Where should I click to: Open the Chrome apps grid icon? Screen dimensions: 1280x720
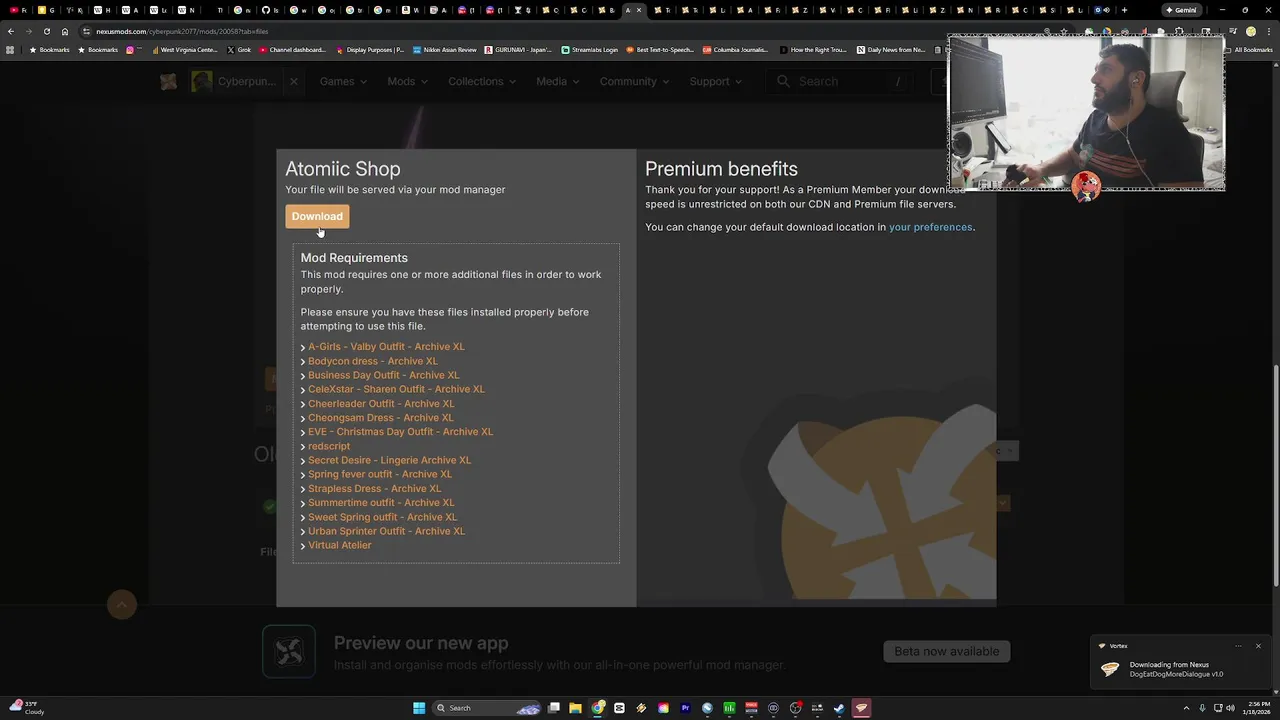tap(10, 49)
